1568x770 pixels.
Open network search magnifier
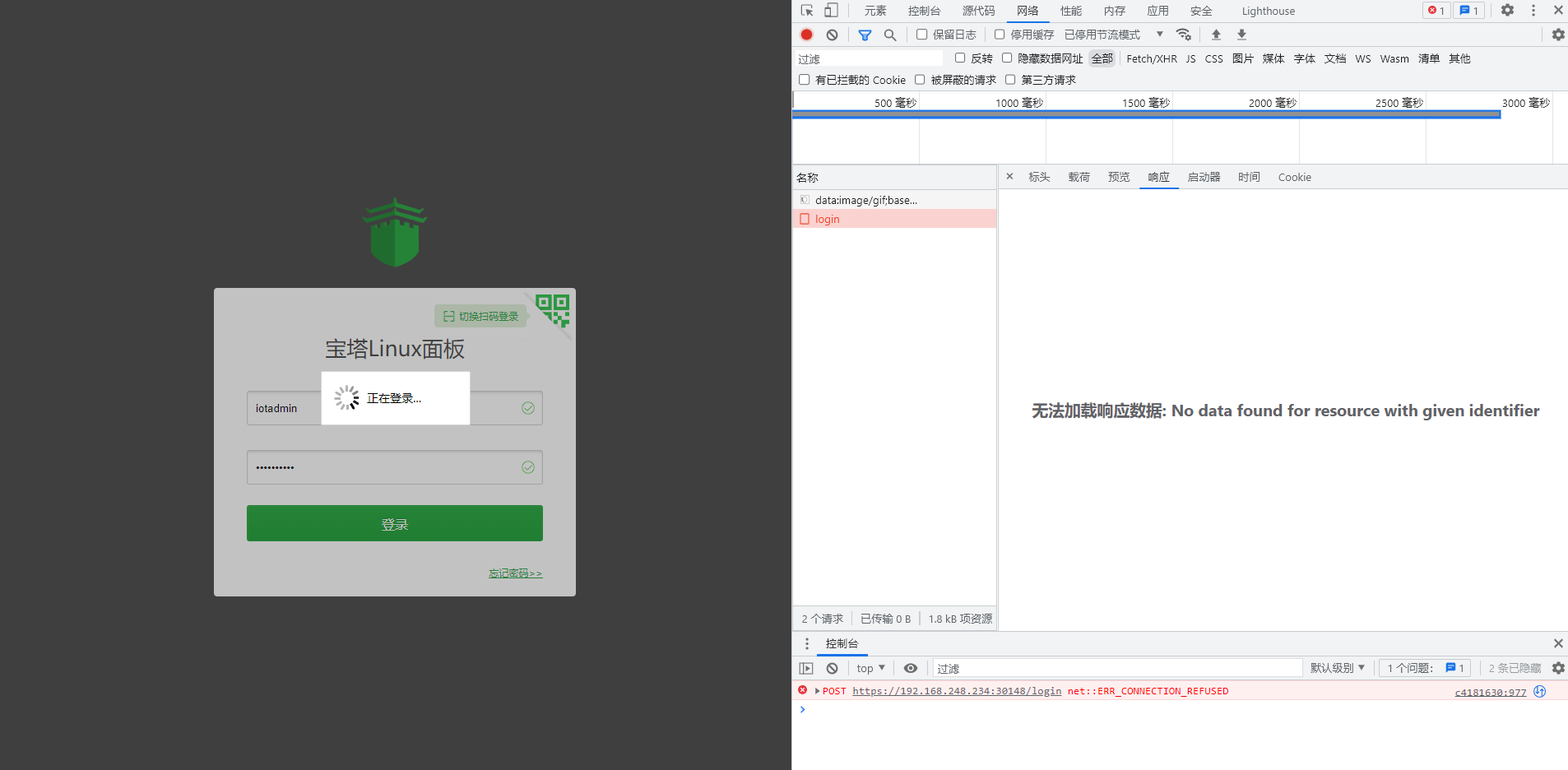[890, 35]
